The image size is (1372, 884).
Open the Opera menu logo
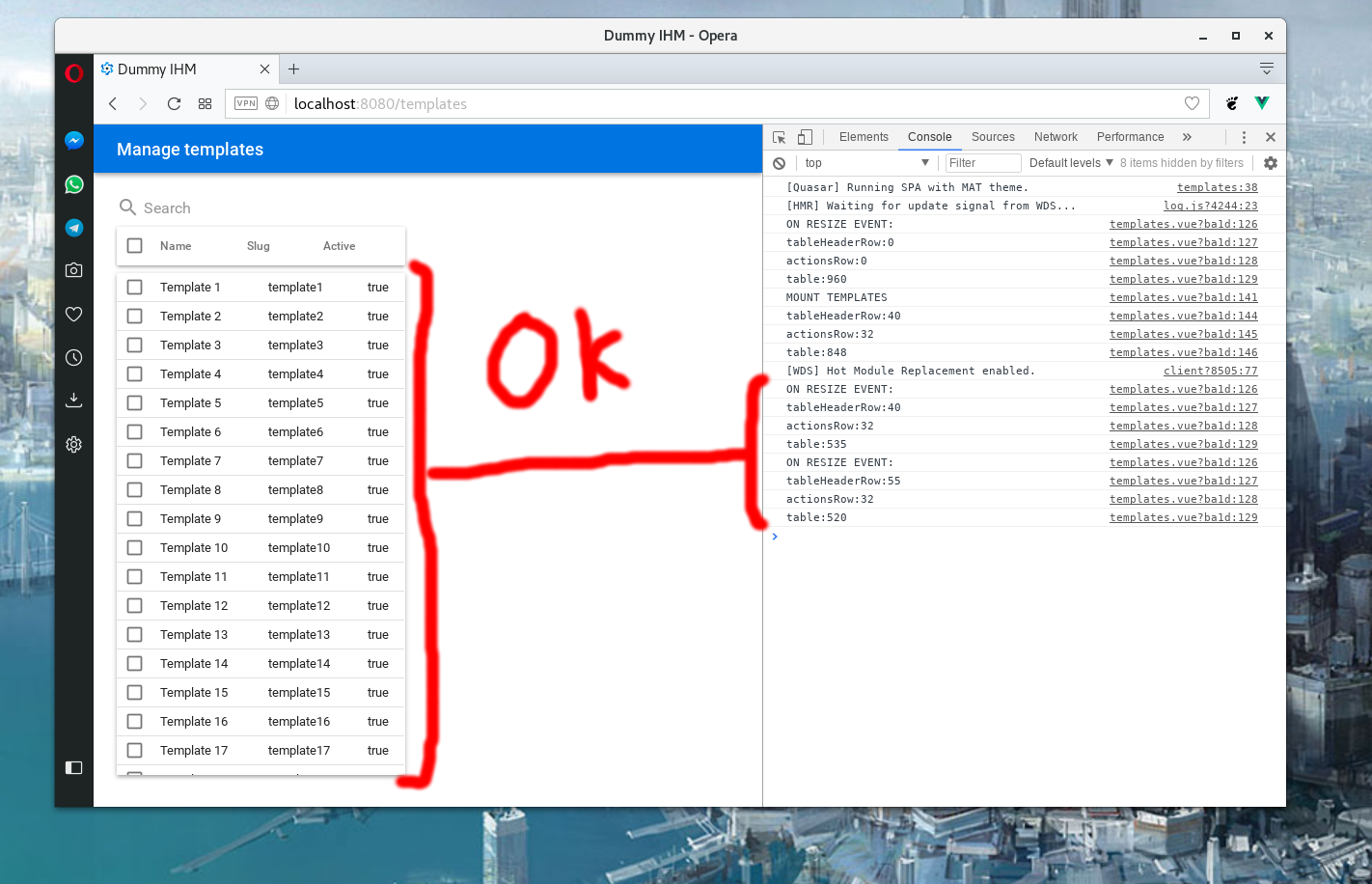click(x=74, y=73)
